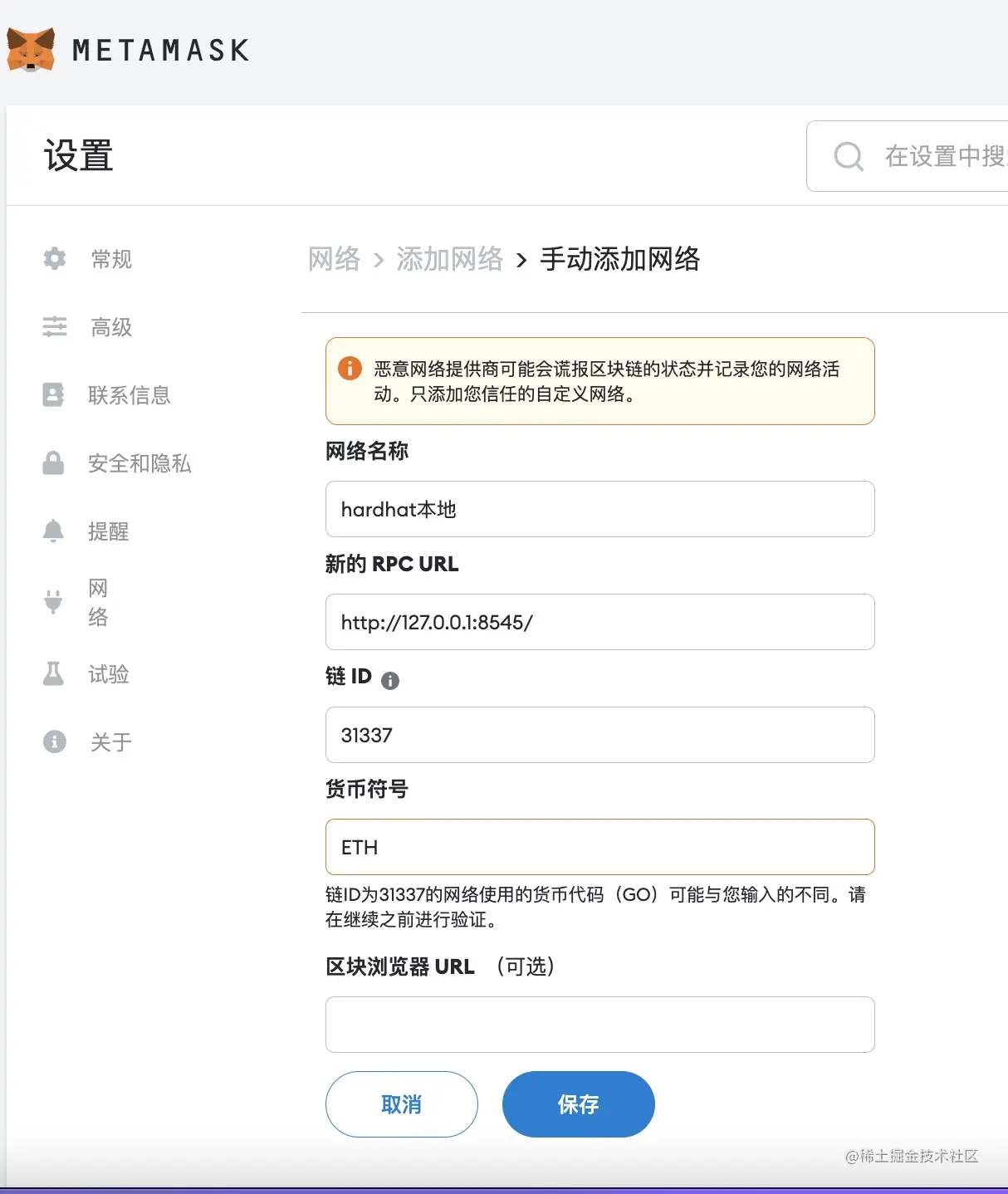1008x1194 pixels.
Task: Click the 区块浏览器 URL label
Action: (400, 966)
